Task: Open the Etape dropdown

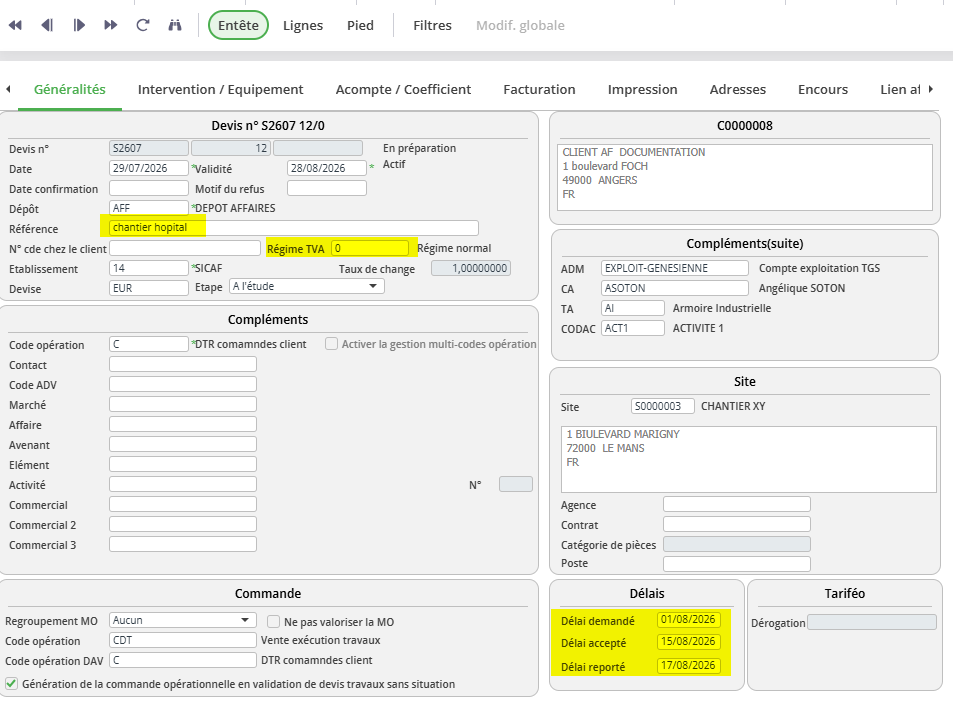Action: (307, 286)
